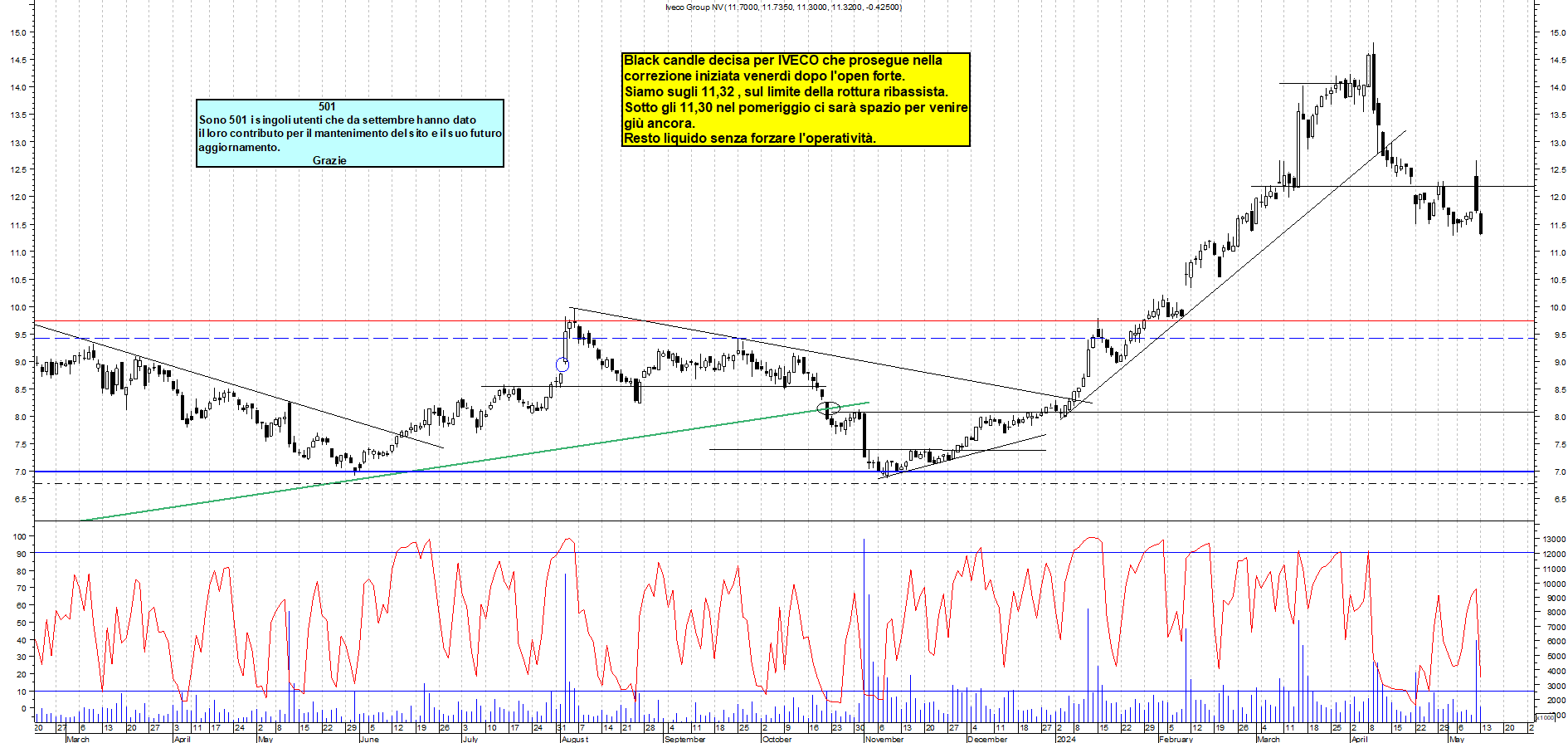Click the green ascending trendline

473,462
